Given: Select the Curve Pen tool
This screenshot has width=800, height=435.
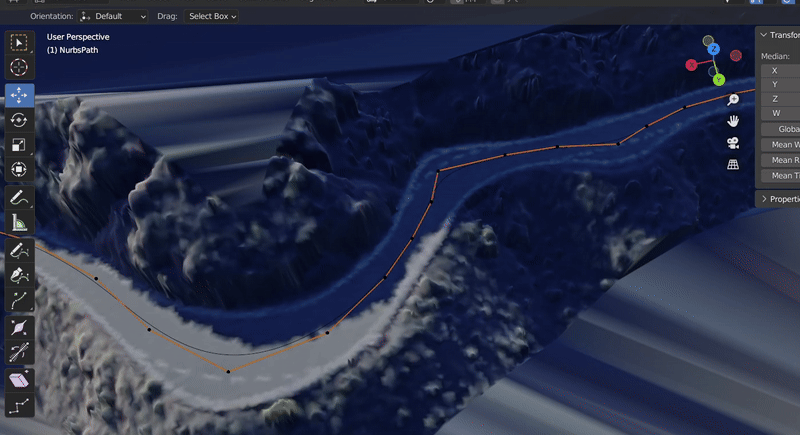Looking at the screenshot, I should click(19, 275).
